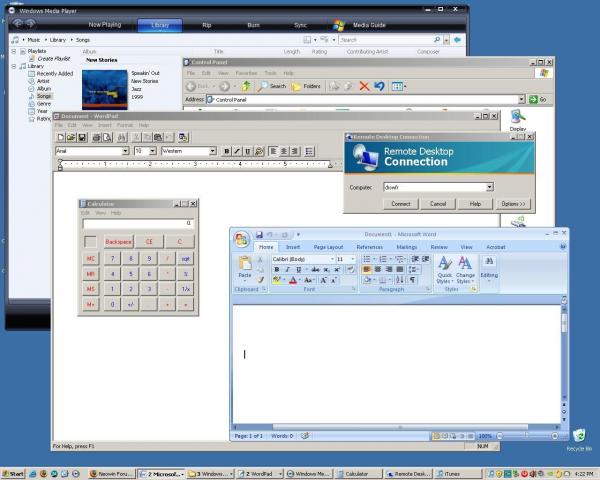Toggle Bold in WordPad format bar
This screenshot has width=600, height=480.
[x=227, y=151]
